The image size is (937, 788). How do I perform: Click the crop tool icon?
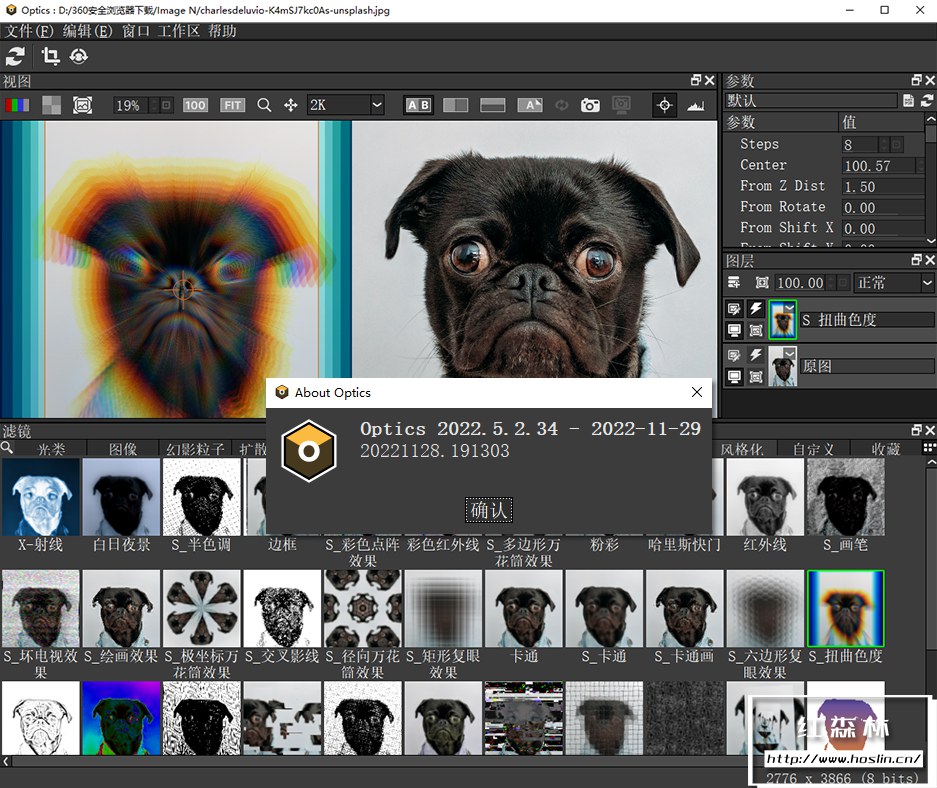pos(49,57)
